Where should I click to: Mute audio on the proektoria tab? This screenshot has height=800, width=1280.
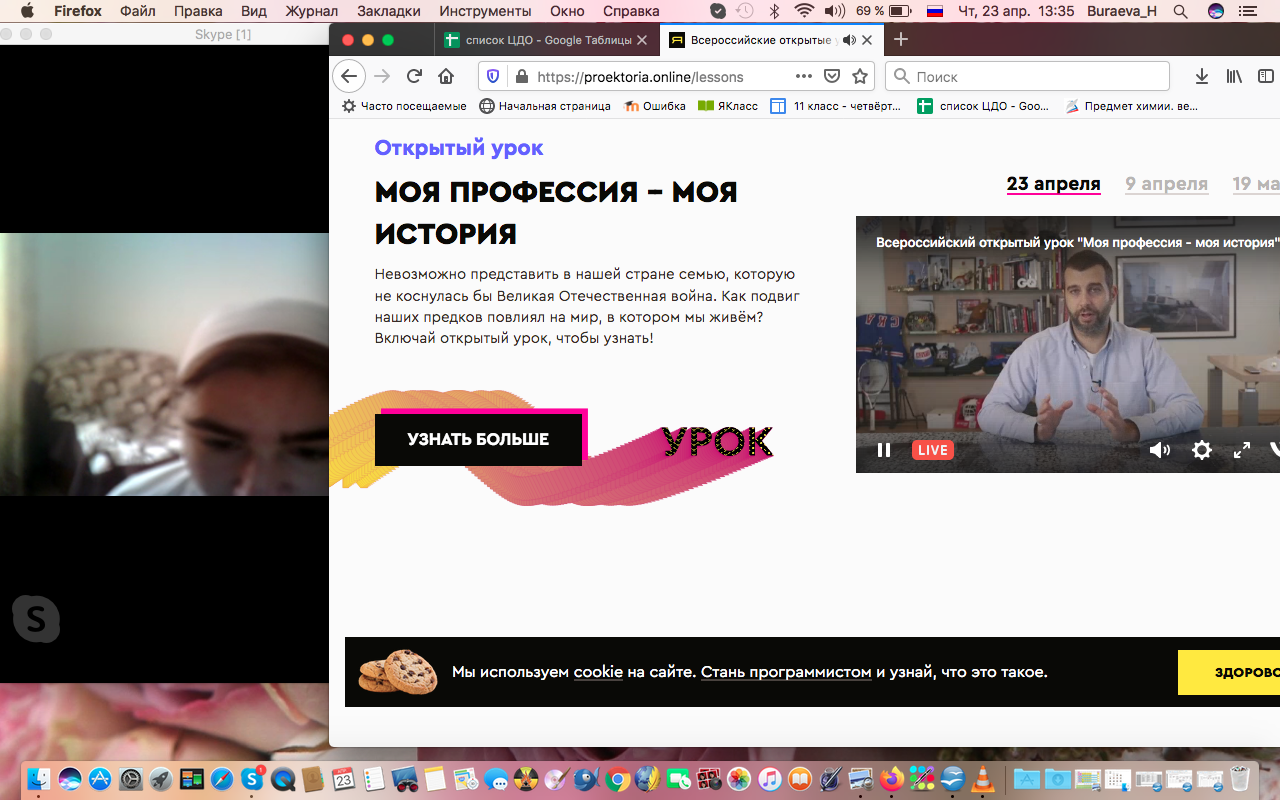pyautogui.click(x=849, y=41)
